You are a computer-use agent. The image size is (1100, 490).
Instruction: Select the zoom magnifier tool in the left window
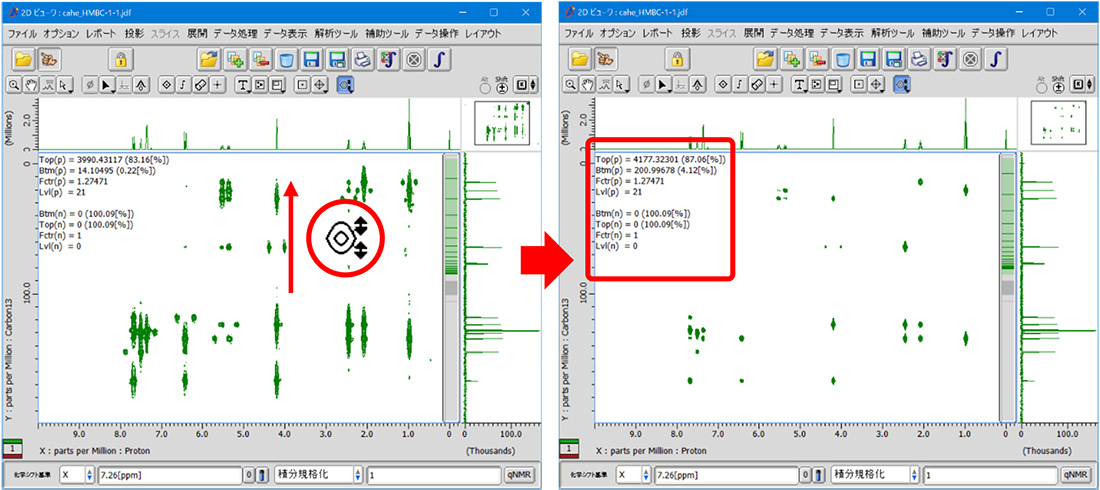tap(15, 85)
